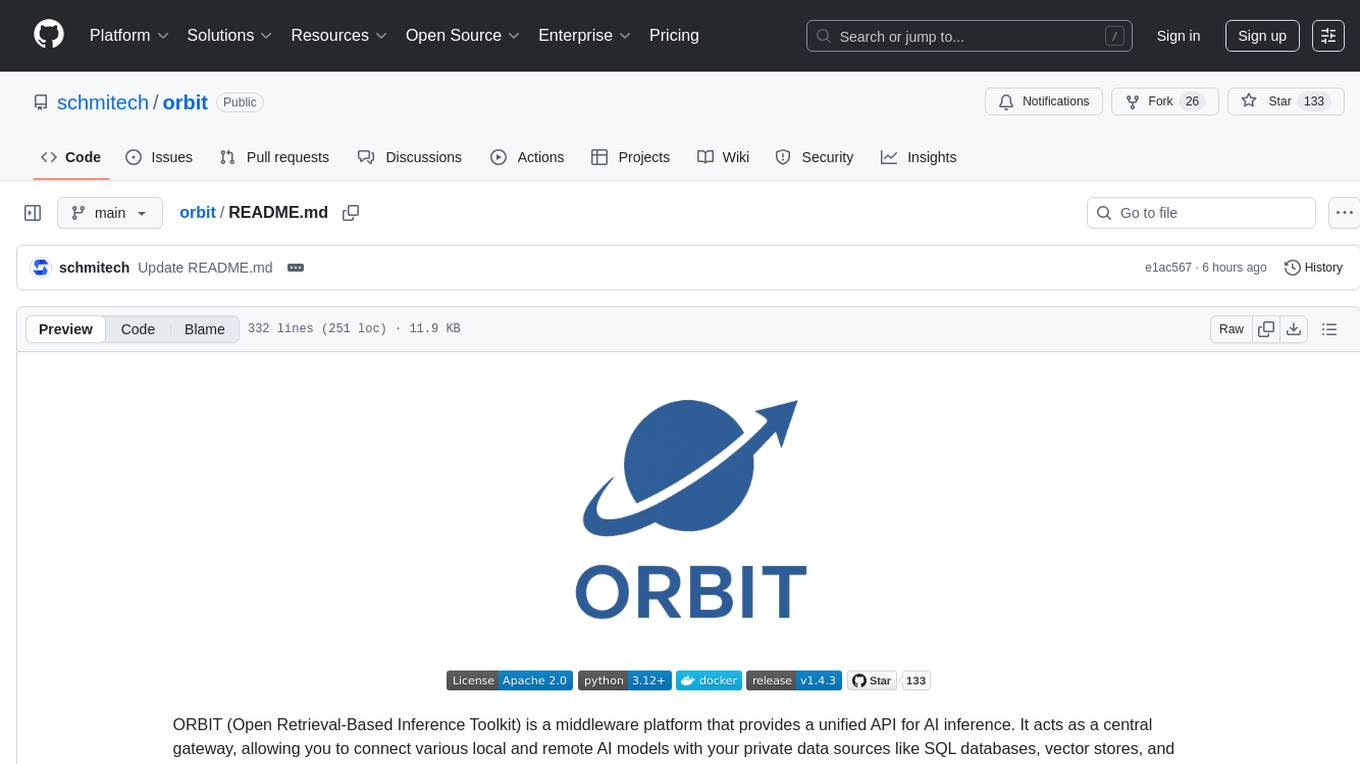Expand the Enterprise menu
Screen dimensions: 1360x764
pyautogui.click(x=585, y=35)
